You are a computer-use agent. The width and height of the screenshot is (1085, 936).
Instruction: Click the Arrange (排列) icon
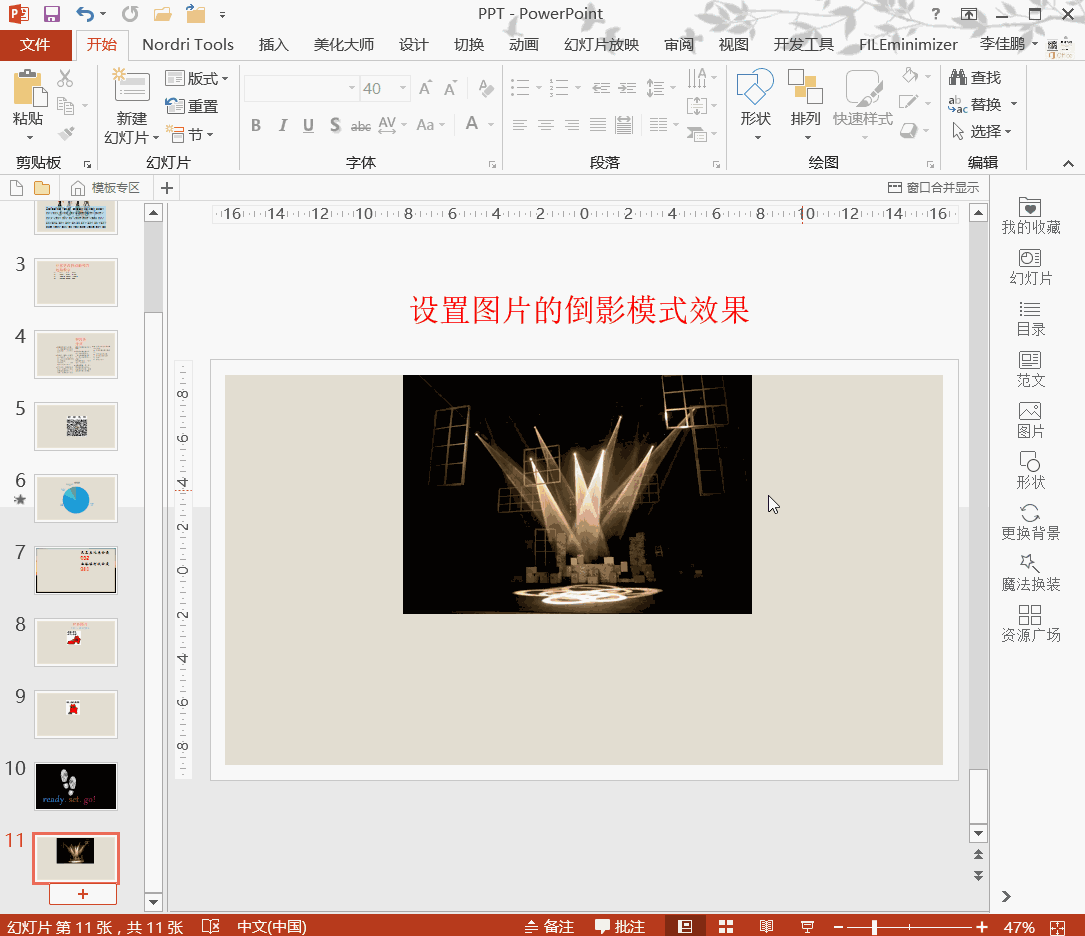(805, 86)
